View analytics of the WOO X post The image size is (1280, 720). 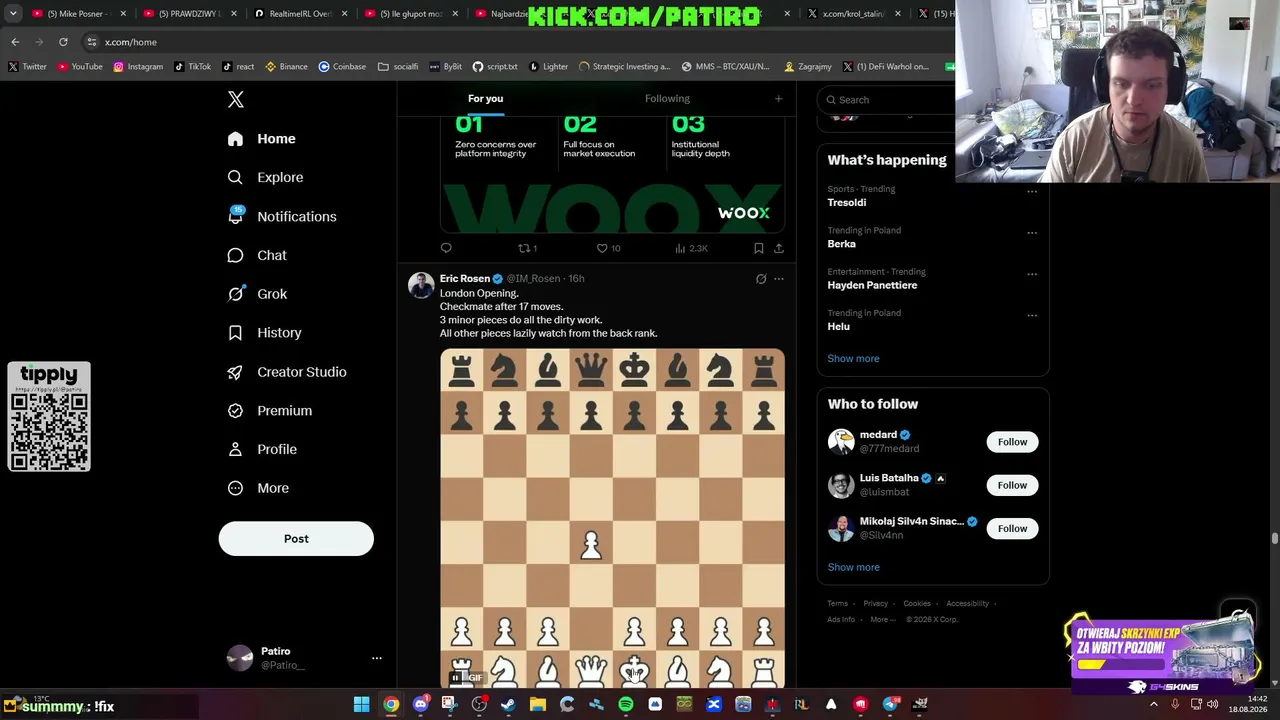point(691,248)
